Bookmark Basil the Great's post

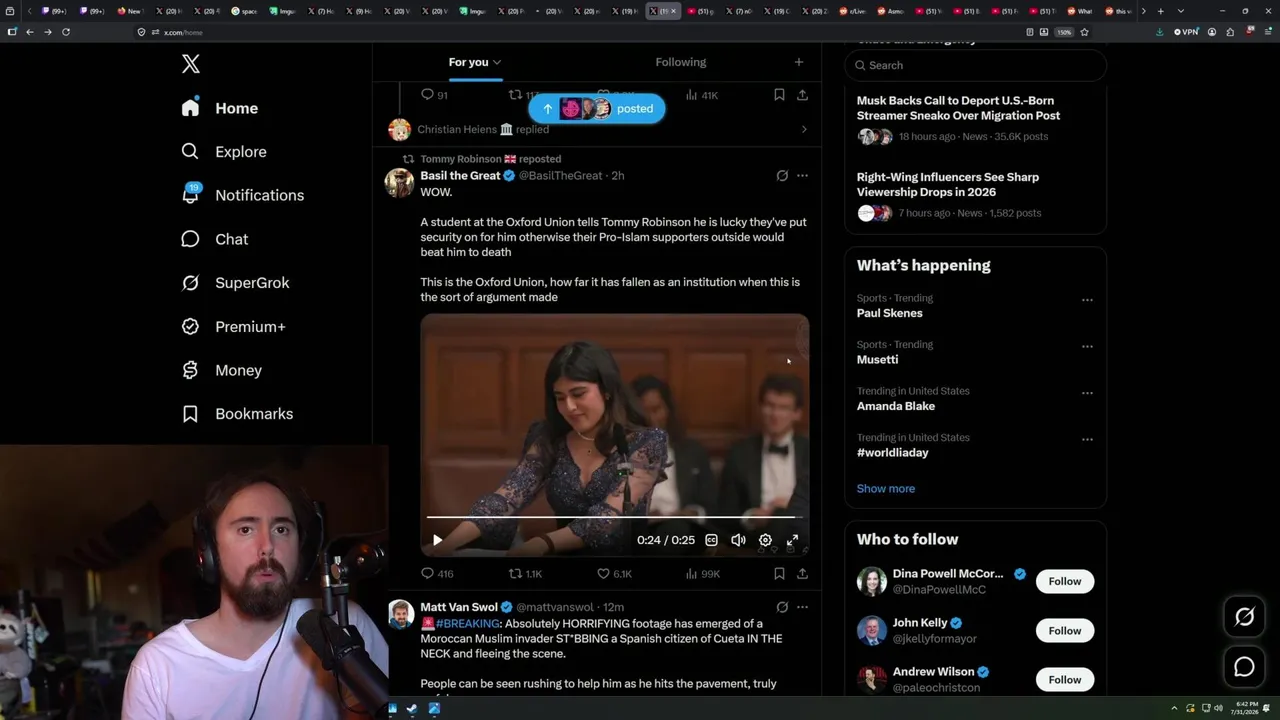pos(779,574)
